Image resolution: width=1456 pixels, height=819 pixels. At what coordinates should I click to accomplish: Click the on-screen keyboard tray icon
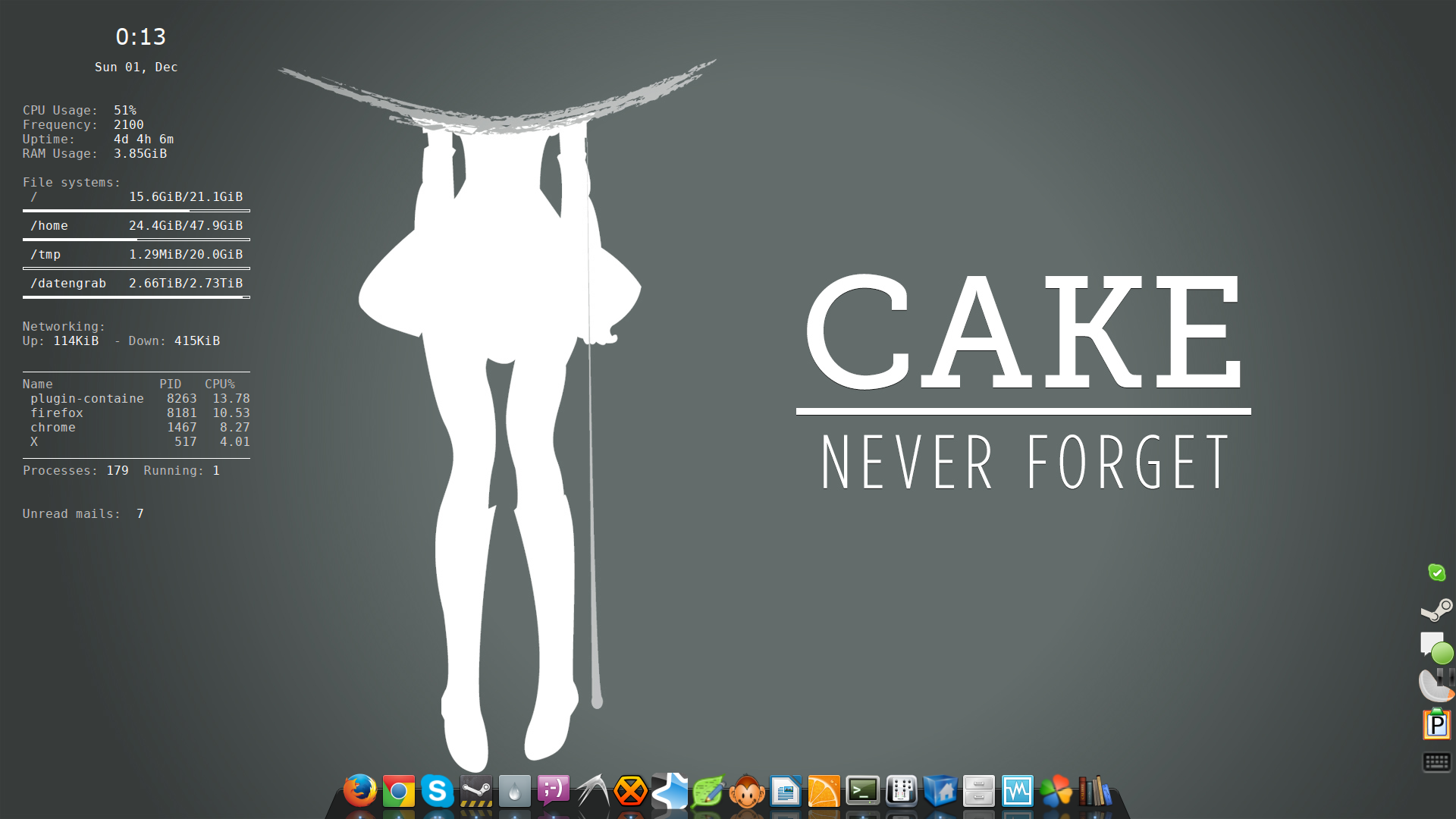pyautogui.click(x=1436, y=762)
